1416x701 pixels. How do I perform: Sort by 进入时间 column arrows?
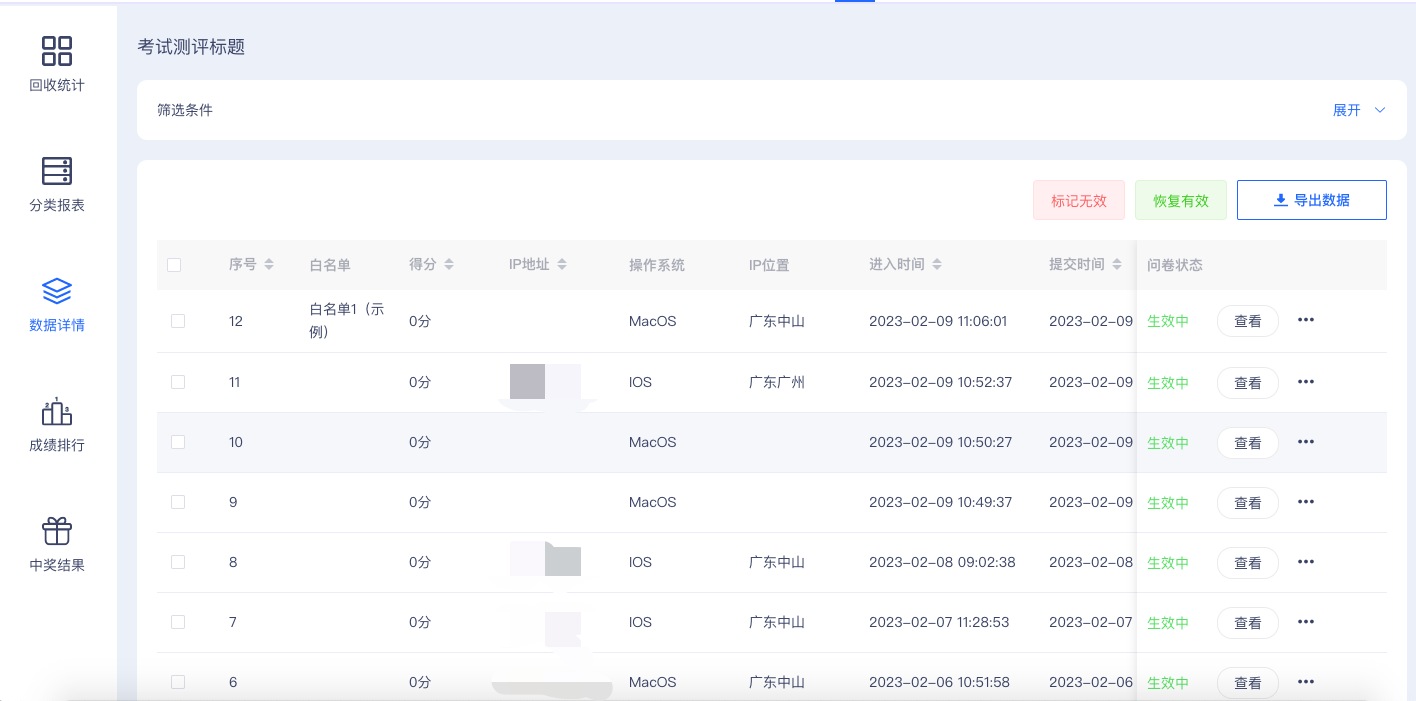937,265
